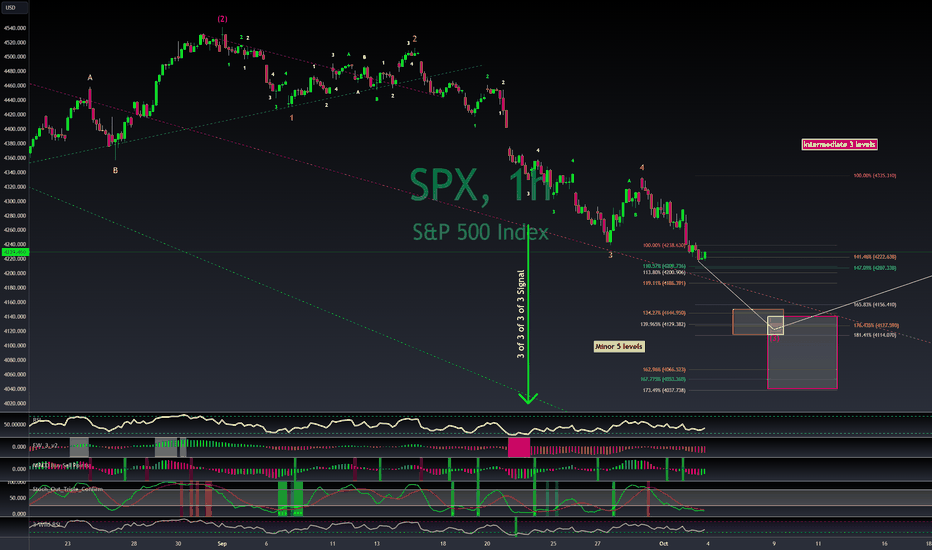932x550 pixels.
Task: Click Fibonacci level 139.965% (4129.382)
Action: (663, 325)
